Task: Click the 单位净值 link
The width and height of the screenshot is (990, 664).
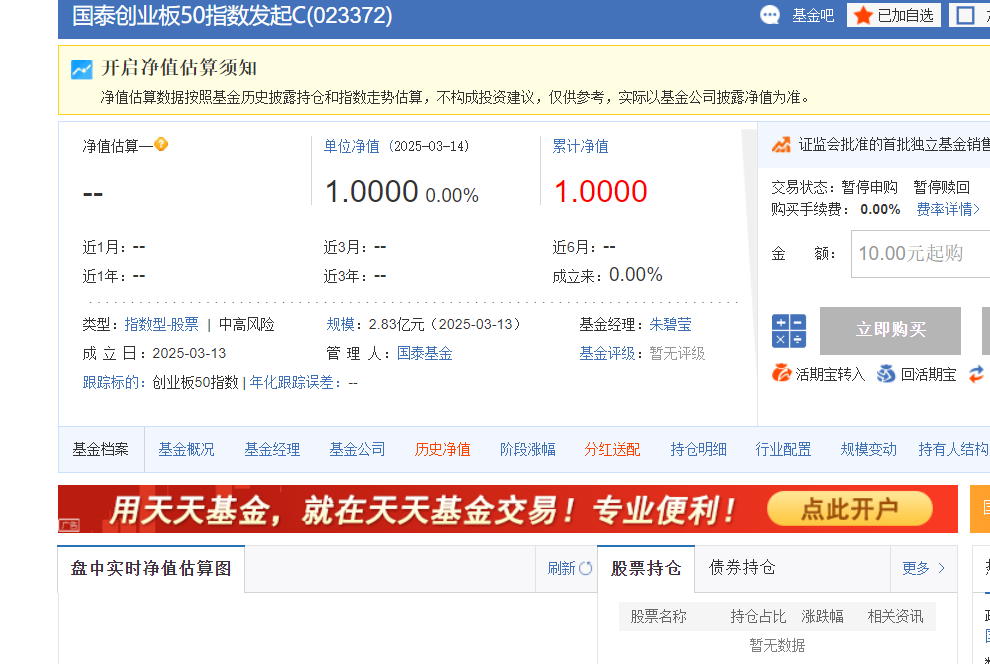Action: (352, 146)
